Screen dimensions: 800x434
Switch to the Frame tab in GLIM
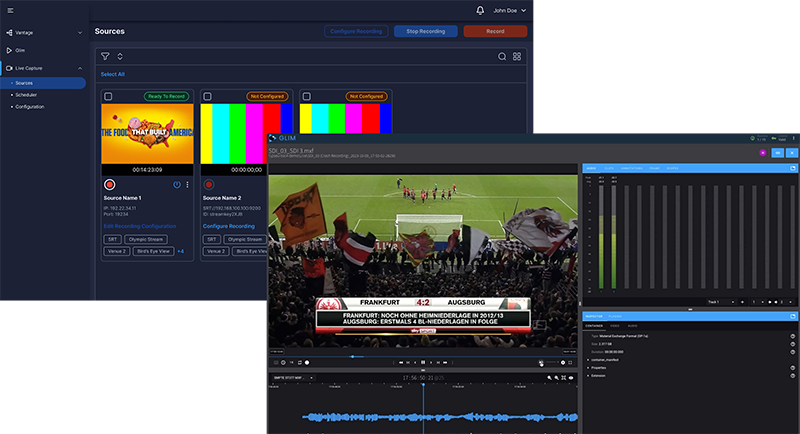click(x=655, y=168)
